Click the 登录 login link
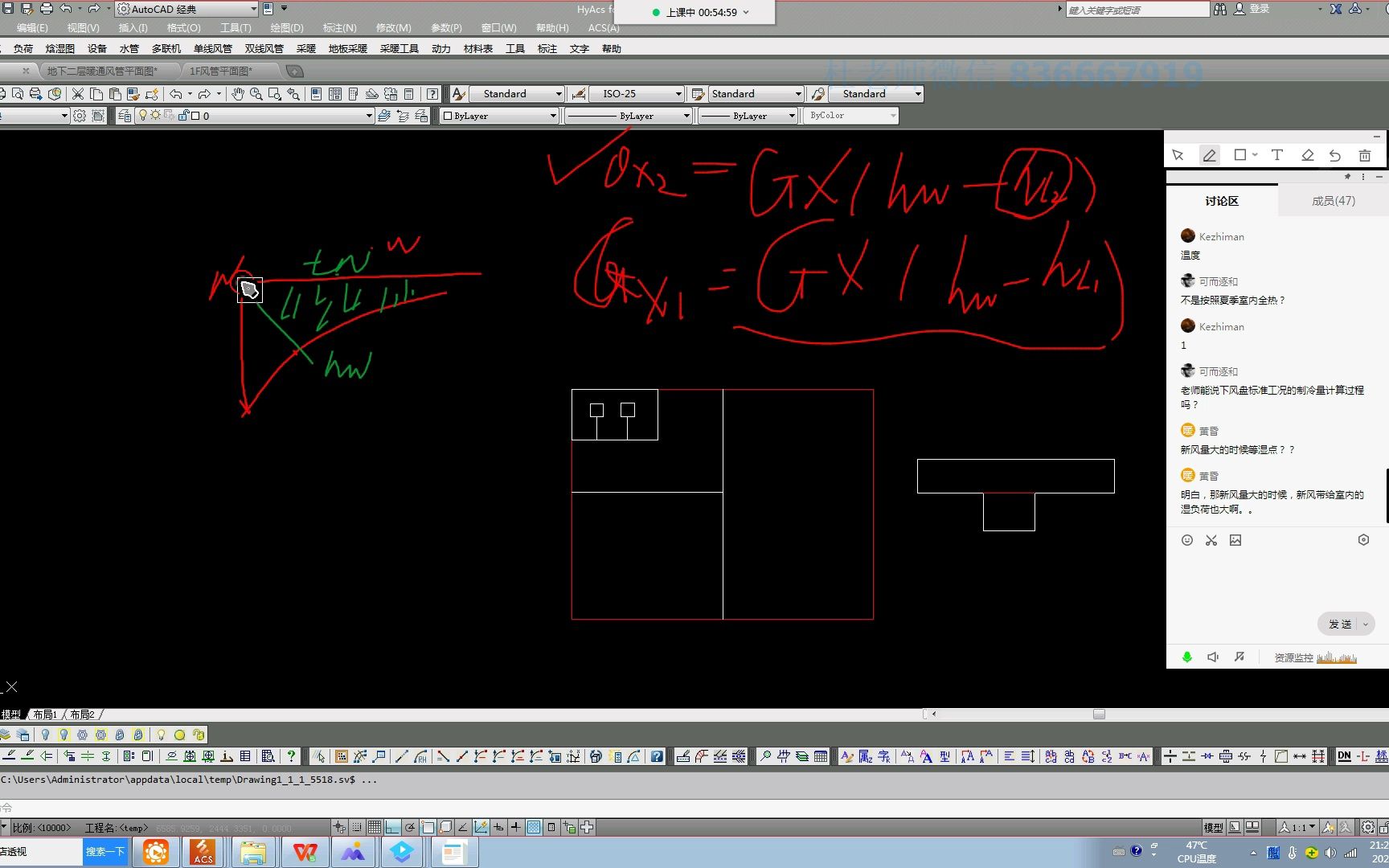This screenshot has width=1389, height=868. [x=1260, y=9]
